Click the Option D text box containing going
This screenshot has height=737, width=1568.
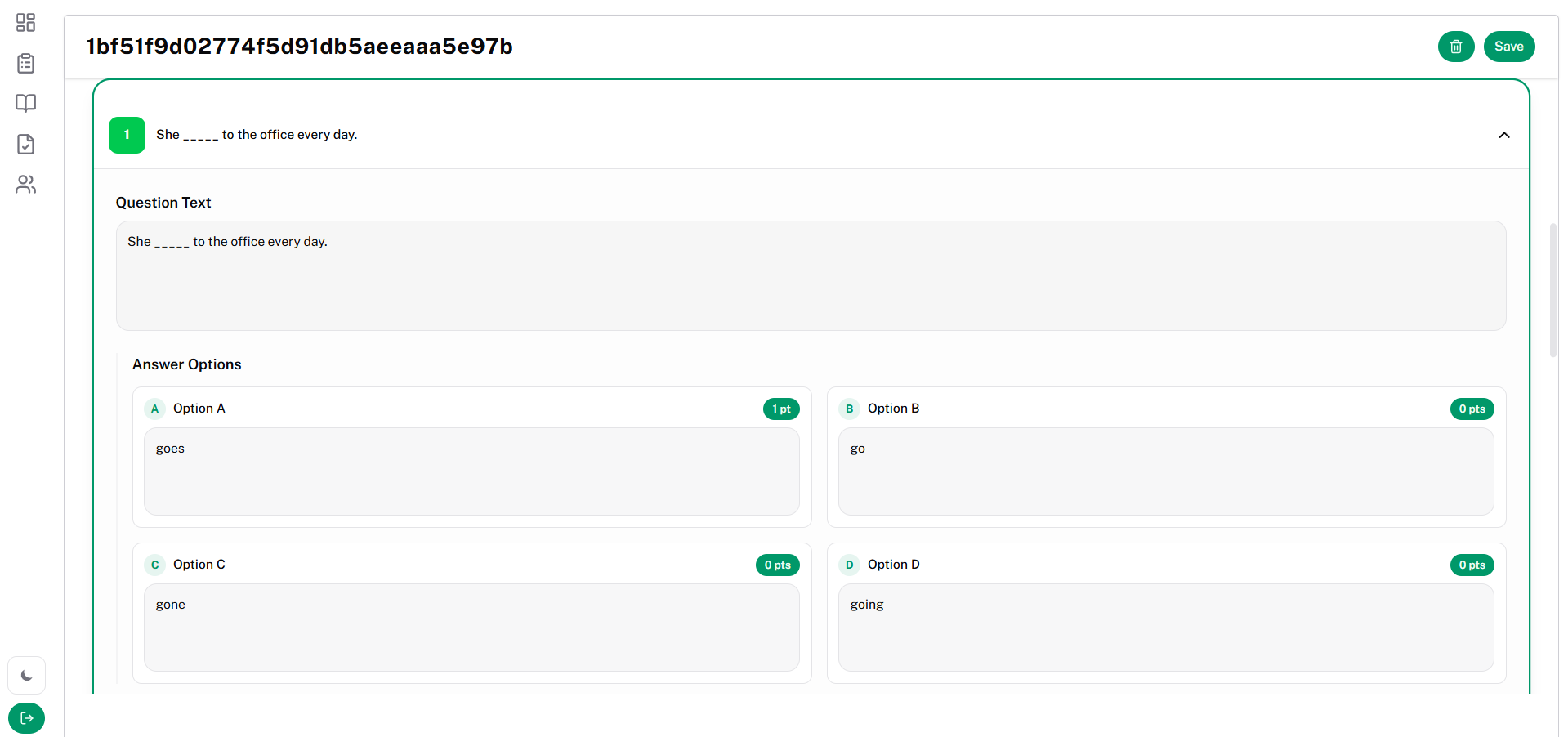1165,628
